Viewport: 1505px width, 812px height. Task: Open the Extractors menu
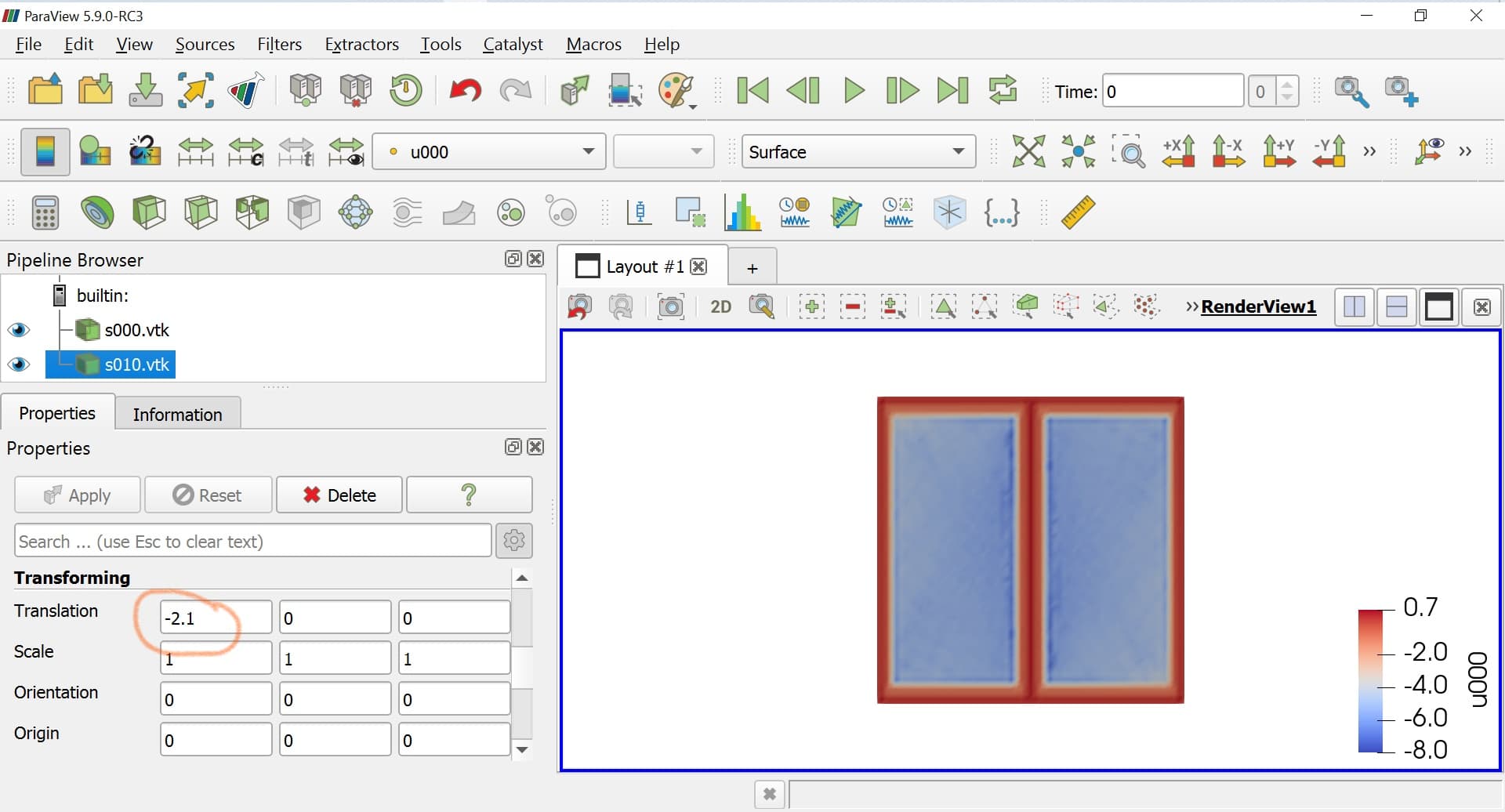pyautogui.click(x=362, y=44)
